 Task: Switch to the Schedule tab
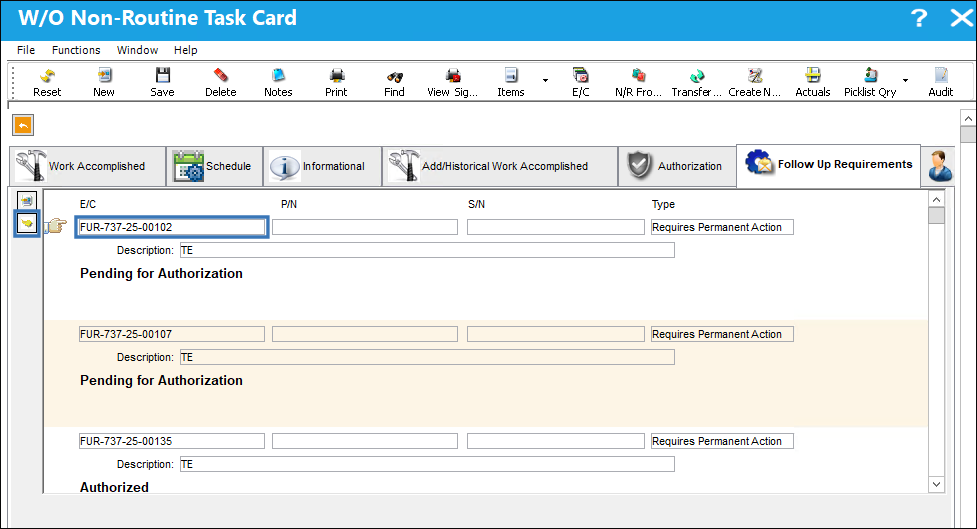(x=214, y=166)
